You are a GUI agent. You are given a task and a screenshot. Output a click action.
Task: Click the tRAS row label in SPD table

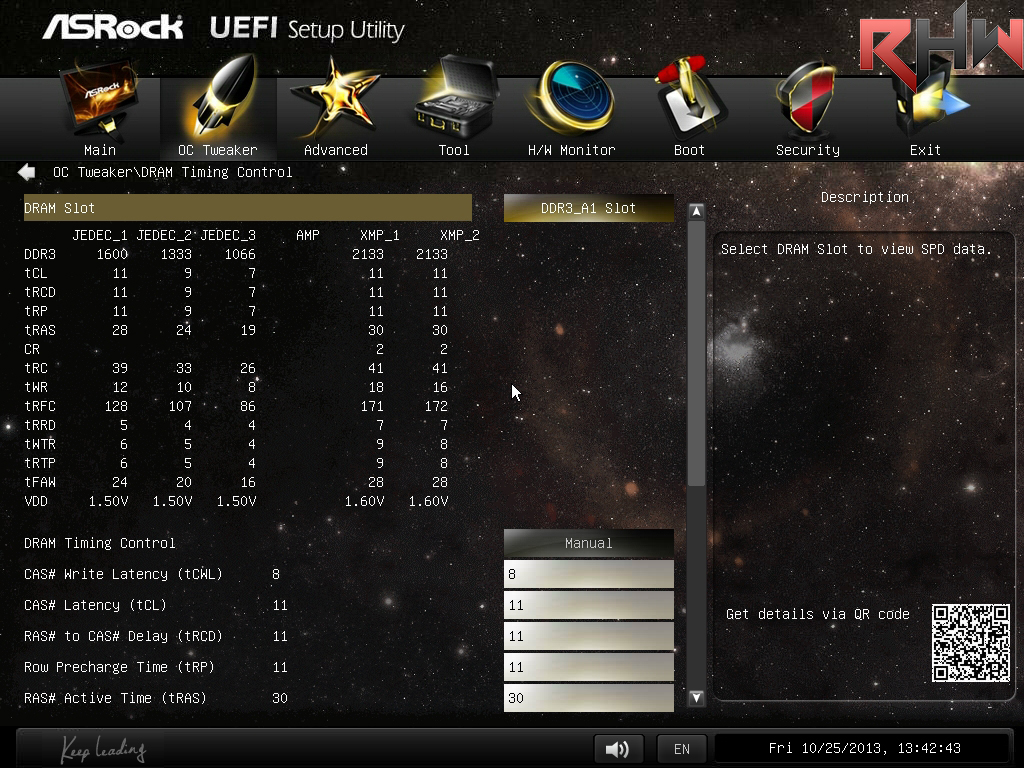(40, 330)
